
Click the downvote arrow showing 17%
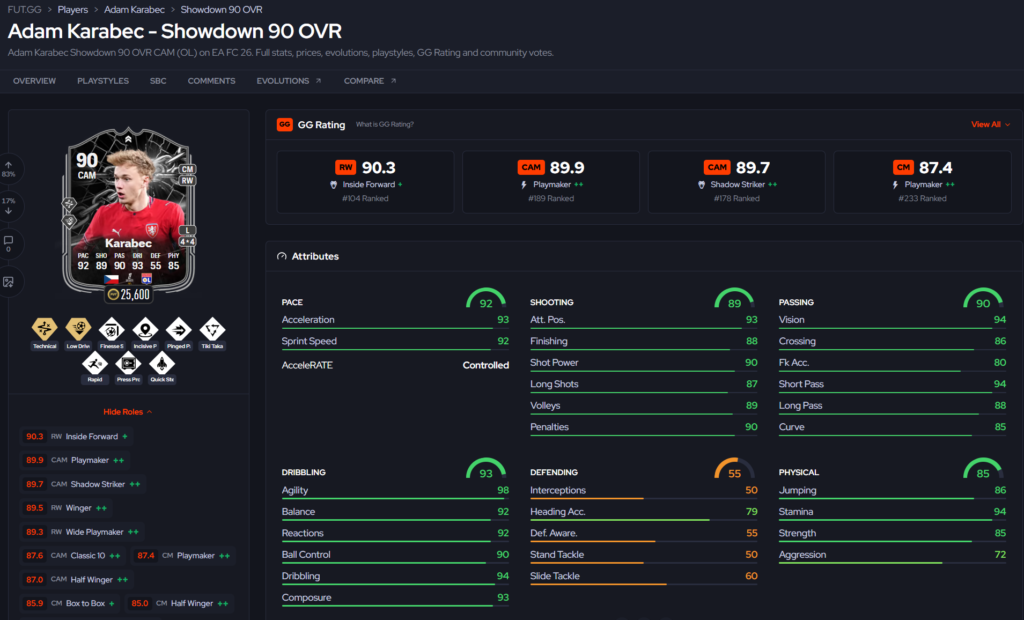click(x=8, y=206)
